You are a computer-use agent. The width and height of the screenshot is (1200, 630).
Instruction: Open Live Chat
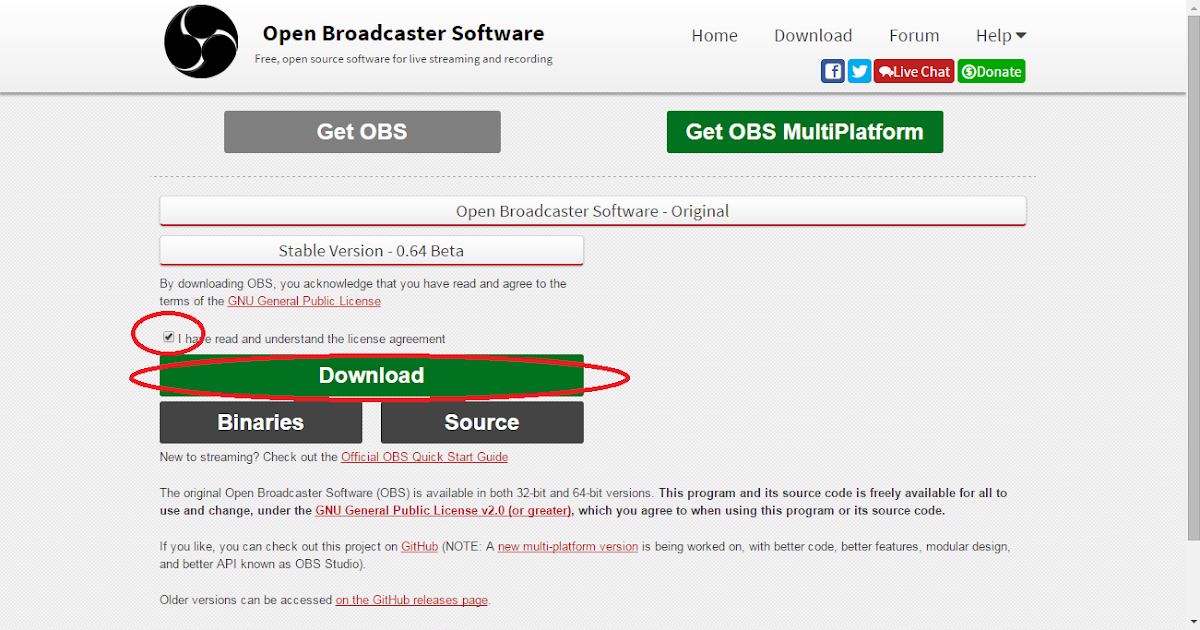(913, 71)
